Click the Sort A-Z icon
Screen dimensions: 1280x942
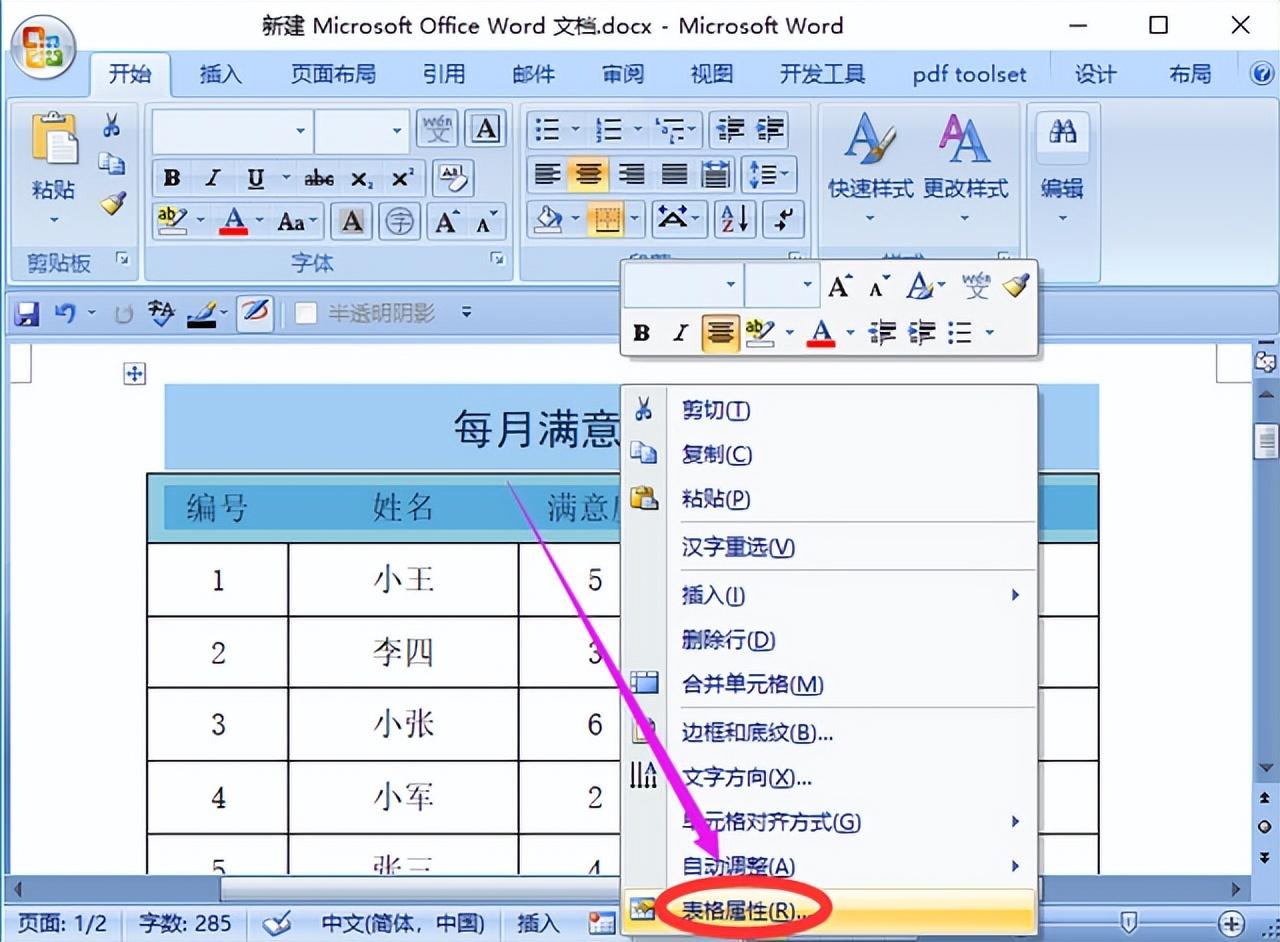coord(735,219)
